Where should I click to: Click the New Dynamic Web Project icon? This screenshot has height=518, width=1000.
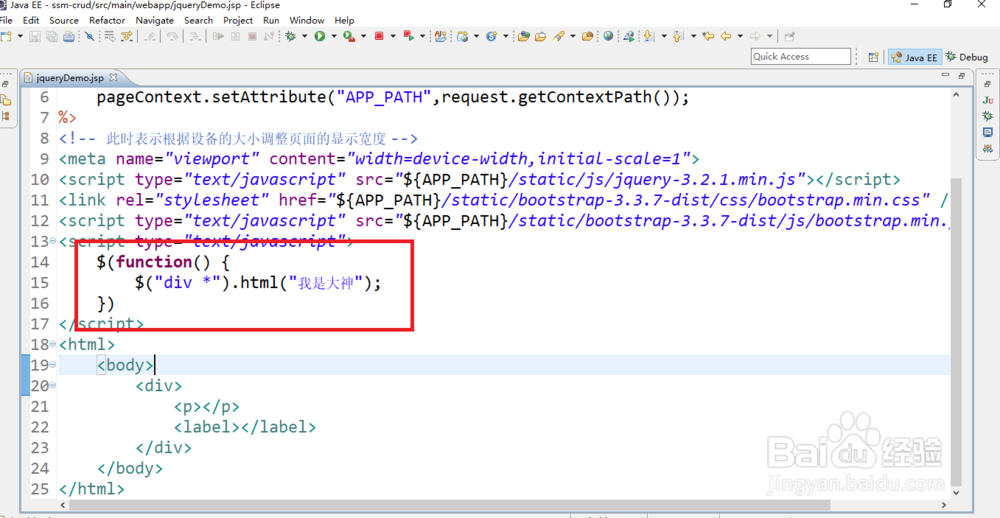[462, 36]
